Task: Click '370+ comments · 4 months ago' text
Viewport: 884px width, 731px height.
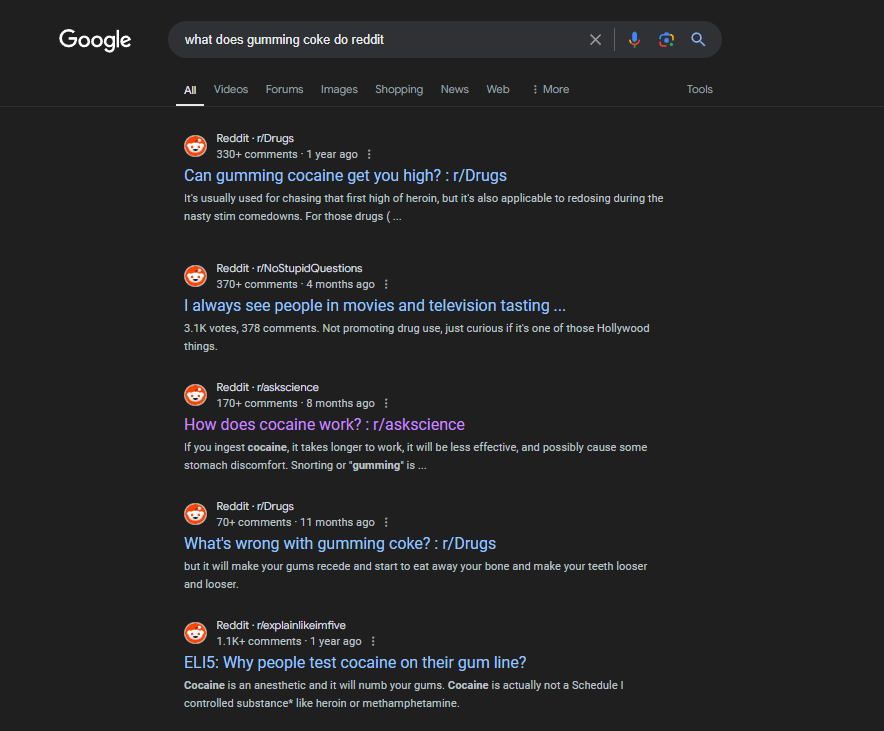Action: click(295, 285)
